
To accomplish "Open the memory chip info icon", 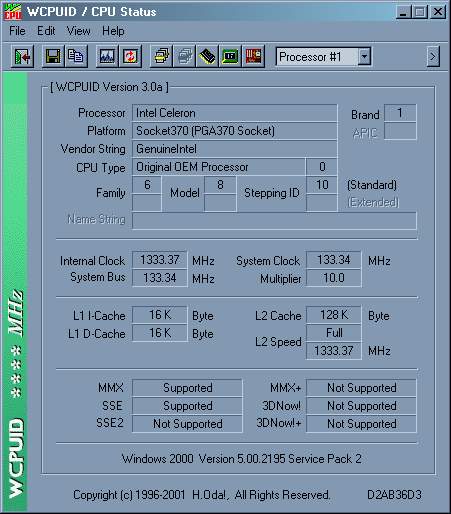I will click(207, 57).
